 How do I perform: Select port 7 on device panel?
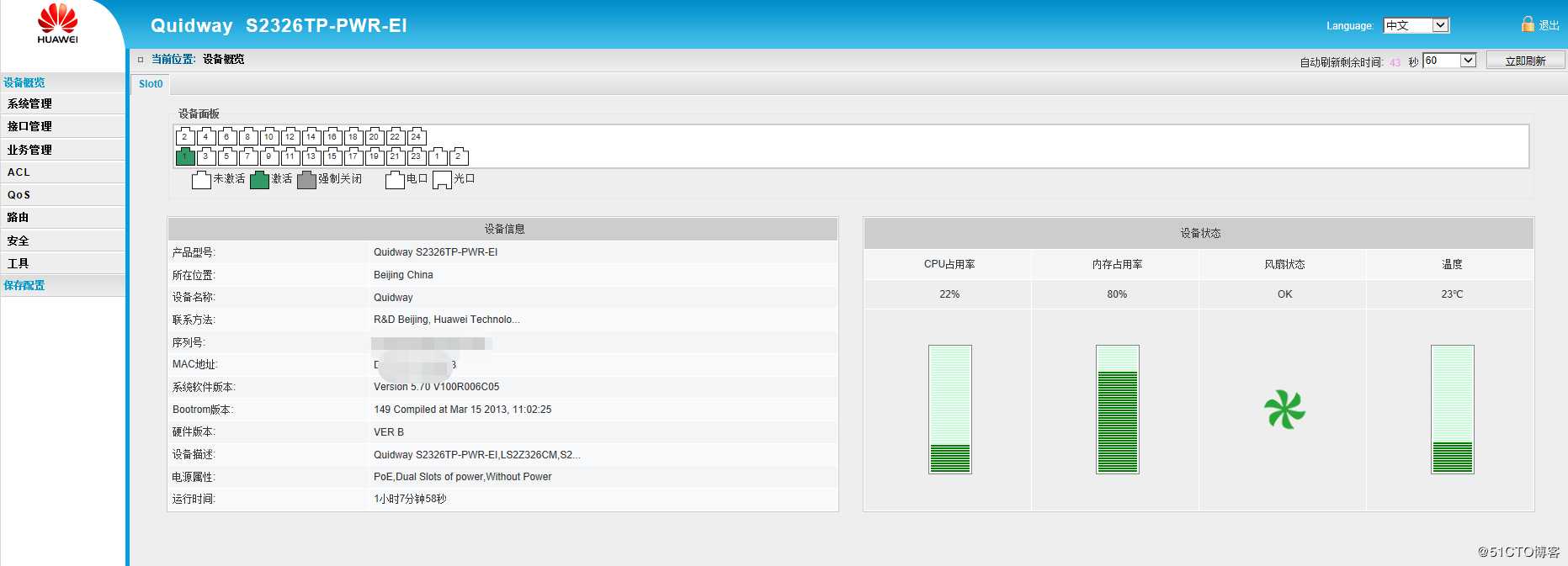tap(248, 156)
